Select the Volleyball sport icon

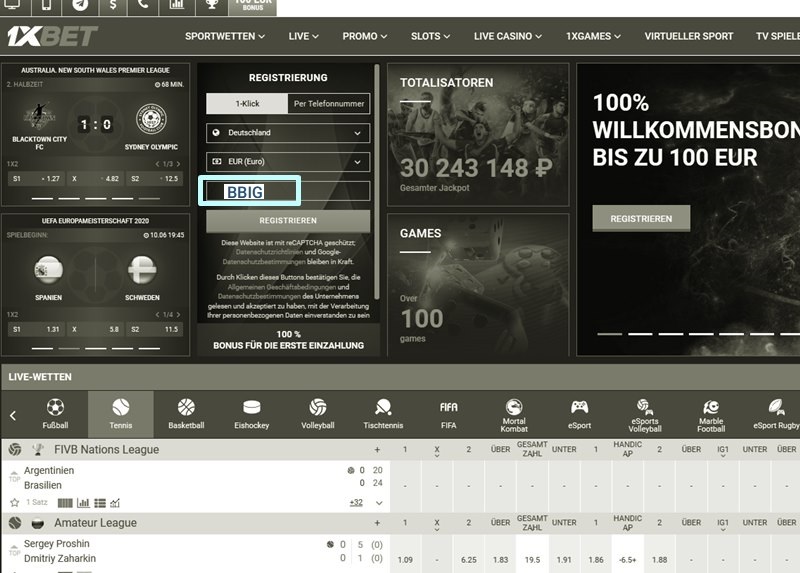(317, 414)
